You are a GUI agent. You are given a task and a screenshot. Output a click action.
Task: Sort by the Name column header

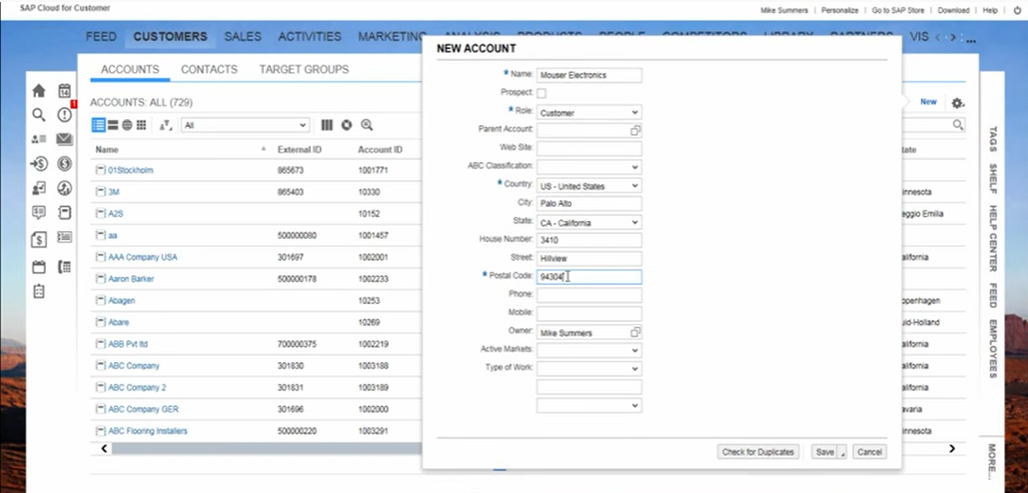(x=107, y=150)
